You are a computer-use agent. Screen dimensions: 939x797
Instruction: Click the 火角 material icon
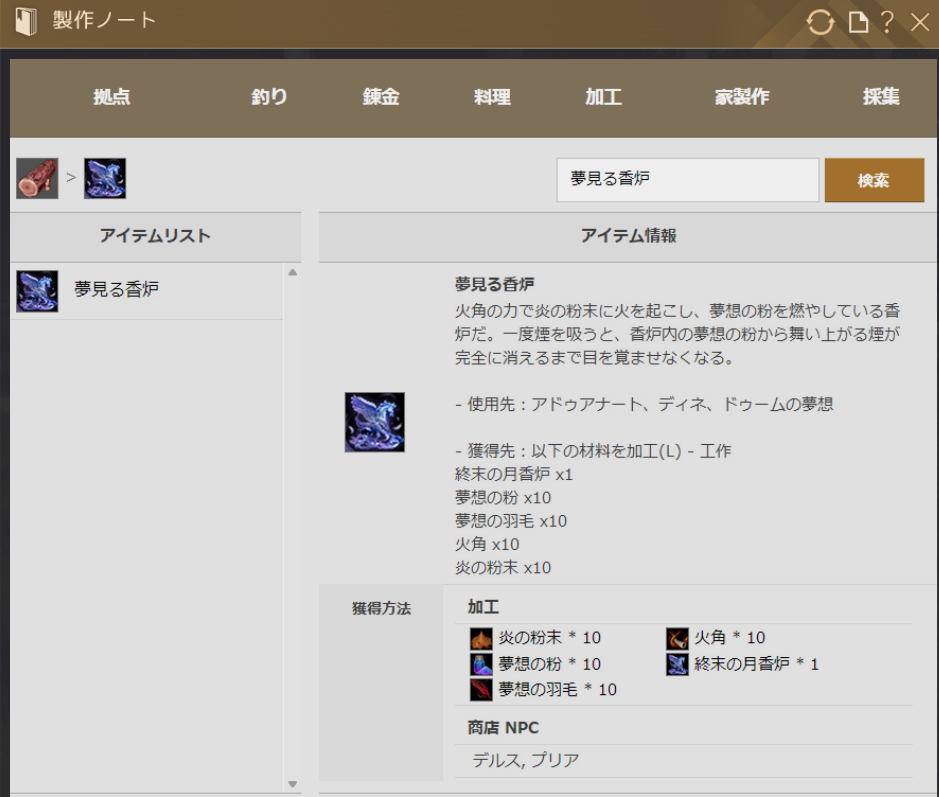click(678, 638)
